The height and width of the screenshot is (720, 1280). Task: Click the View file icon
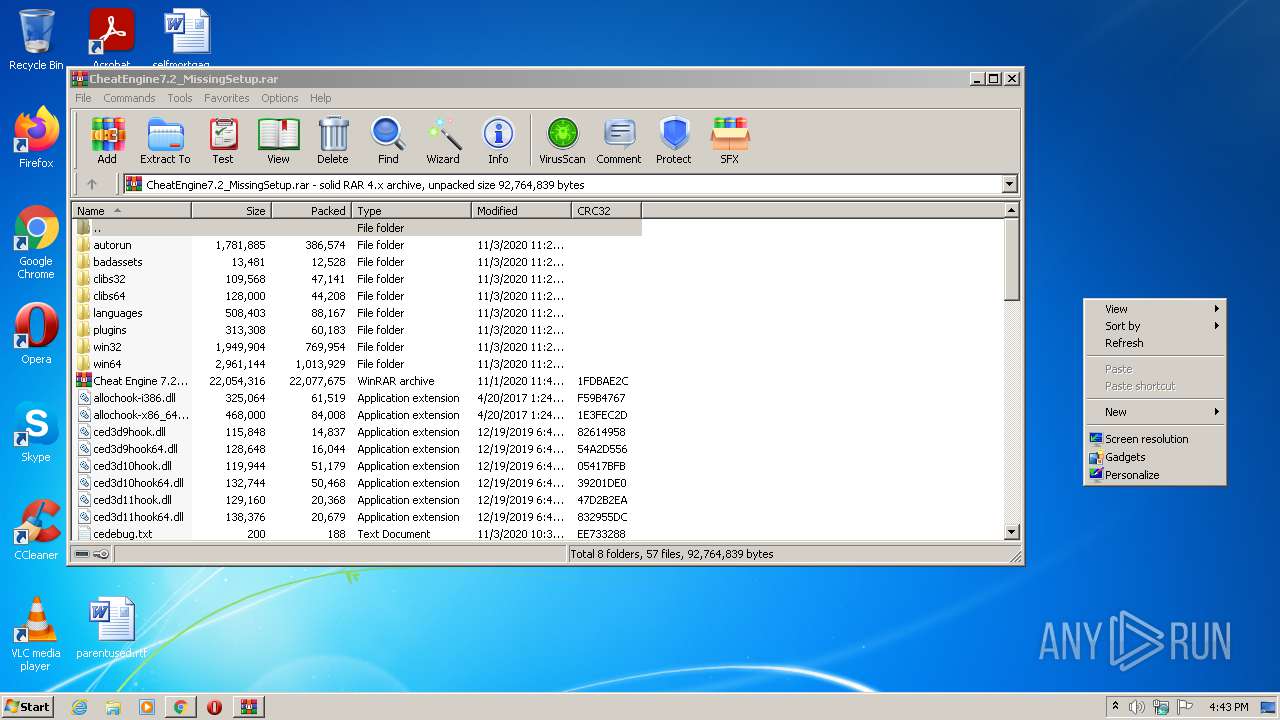278,140
